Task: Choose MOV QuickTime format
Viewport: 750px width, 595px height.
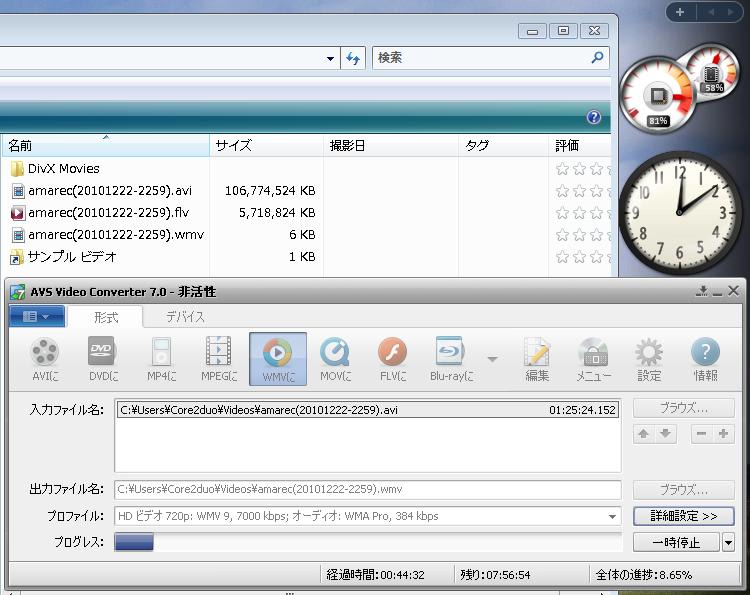Action: [335, 360]
